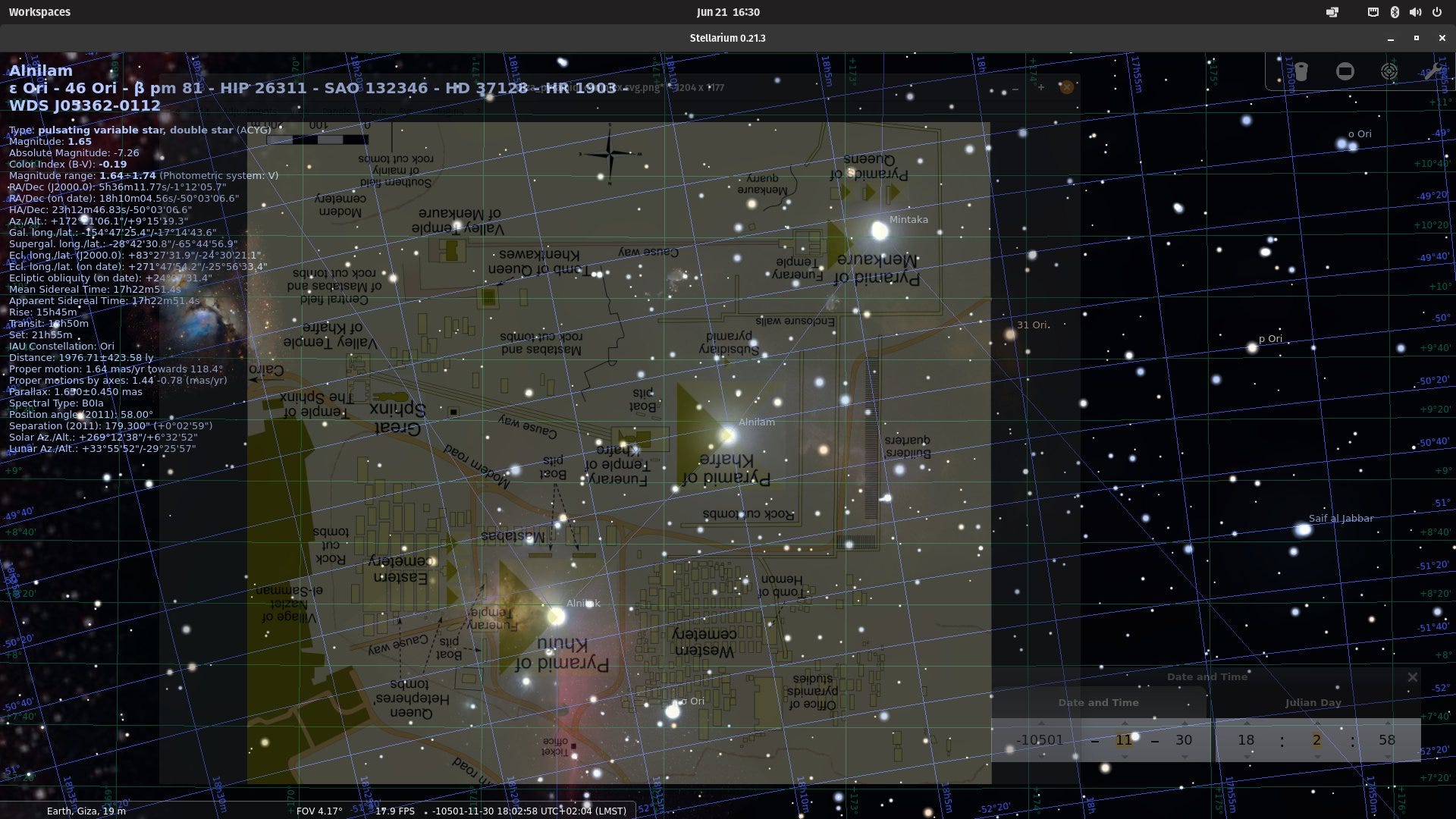
Task: Open the Workspaces overview
Action: [39, 12]
